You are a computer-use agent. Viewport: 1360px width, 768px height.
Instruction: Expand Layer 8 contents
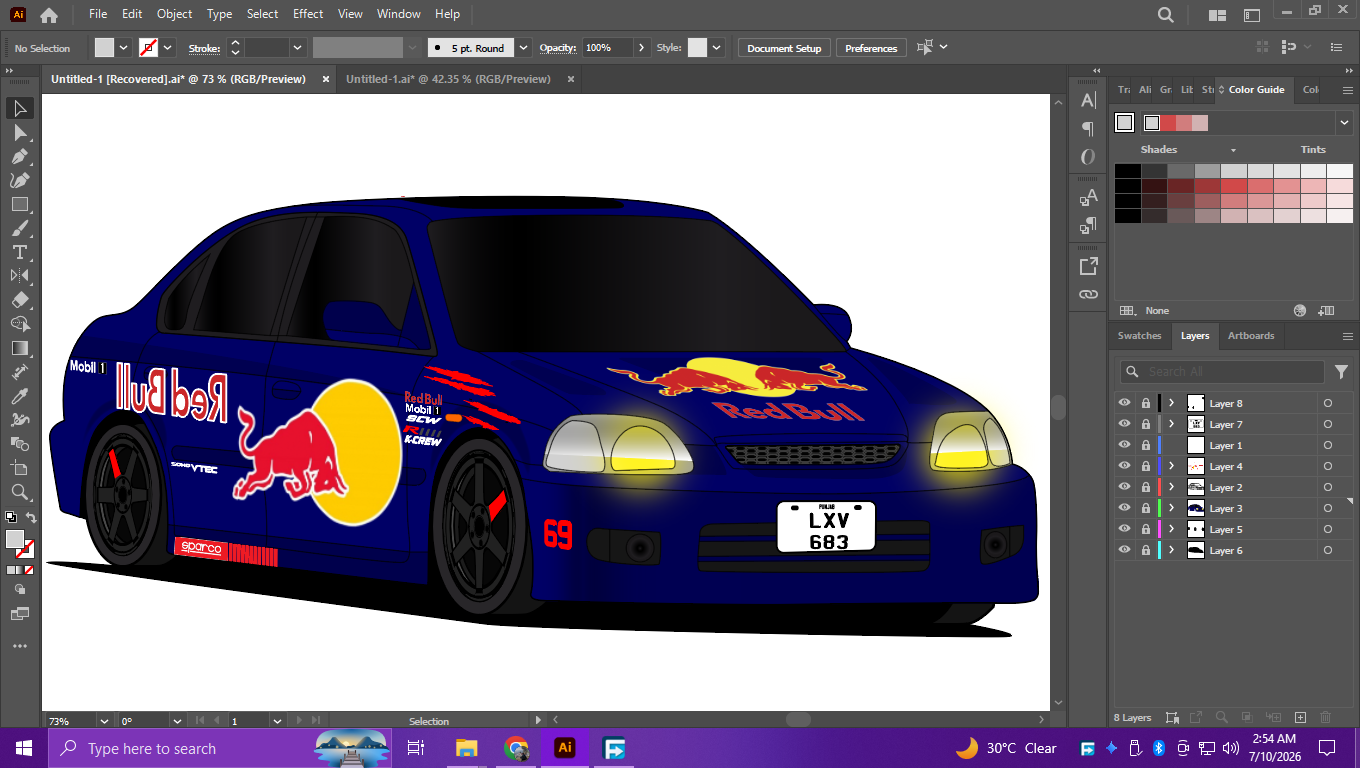click(x=1171, y=403)
